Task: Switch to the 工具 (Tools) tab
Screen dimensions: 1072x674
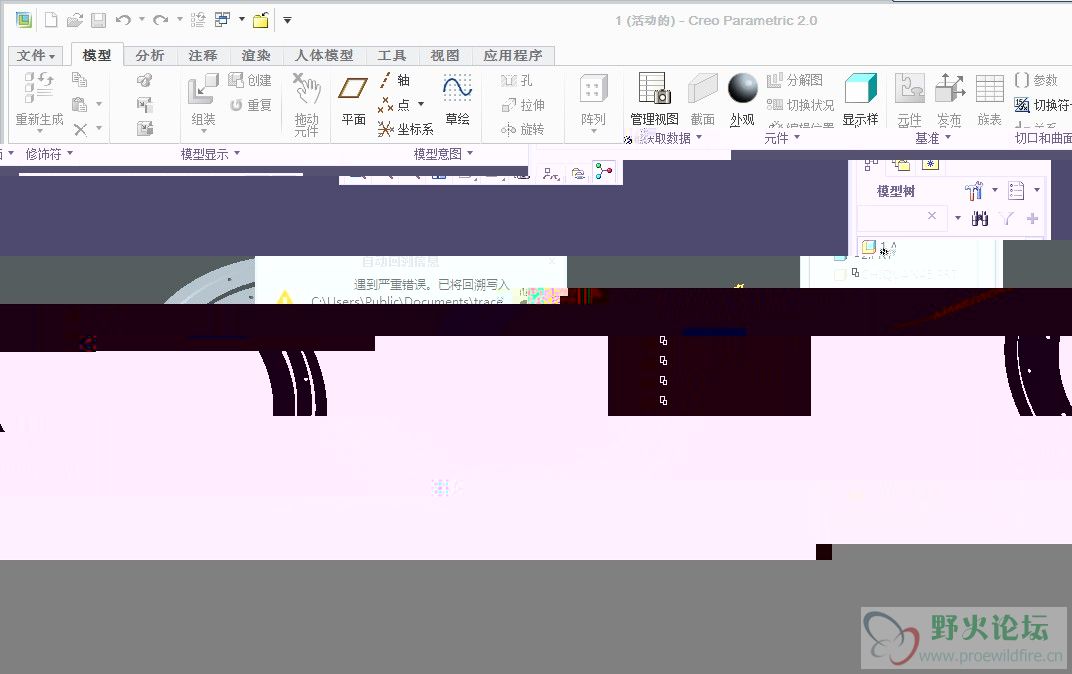Action: pos(392,55)
